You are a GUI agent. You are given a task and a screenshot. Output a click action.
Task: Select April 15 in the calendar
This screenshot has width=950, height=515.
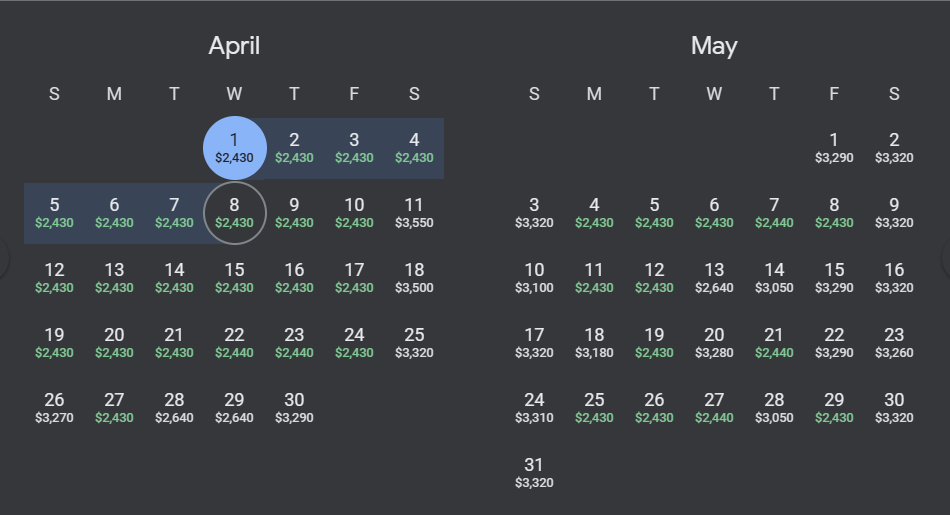(x=234, y=278)
